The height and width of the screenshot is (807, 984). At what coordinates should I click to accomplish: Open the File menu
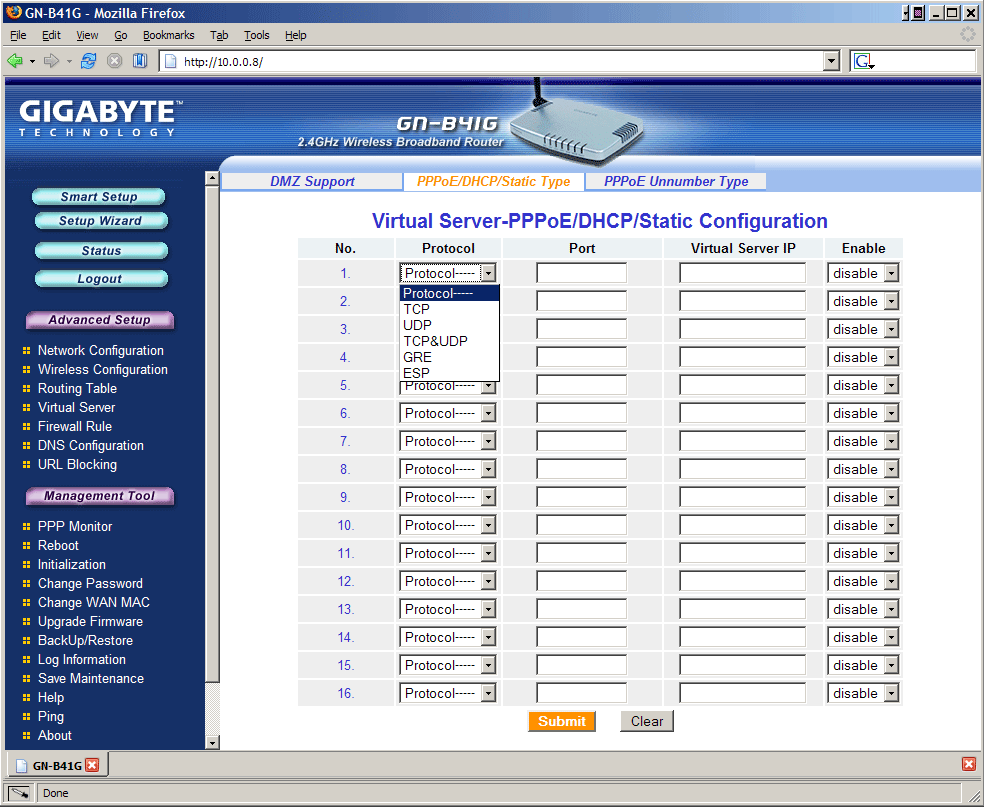click(x=18, y=35)
